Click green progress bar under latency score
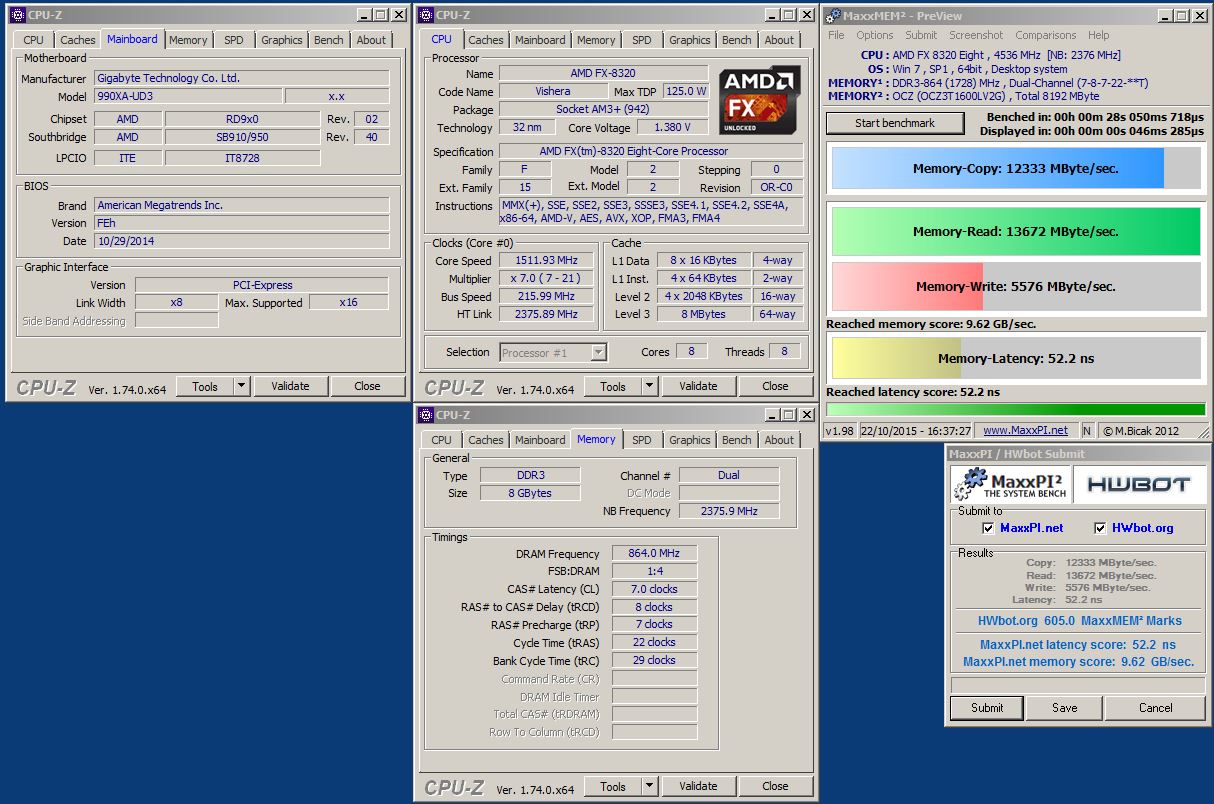 (1016, 409)
